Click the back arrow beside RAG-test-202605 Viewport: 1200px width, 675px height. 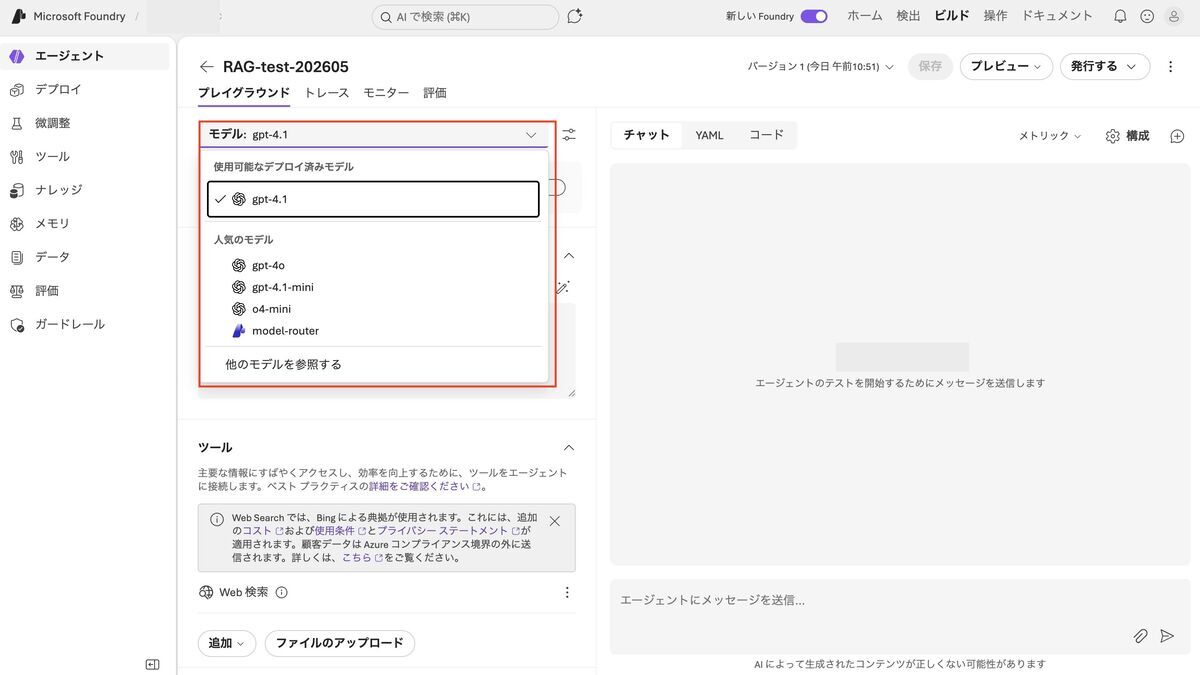tap(206, 67)
